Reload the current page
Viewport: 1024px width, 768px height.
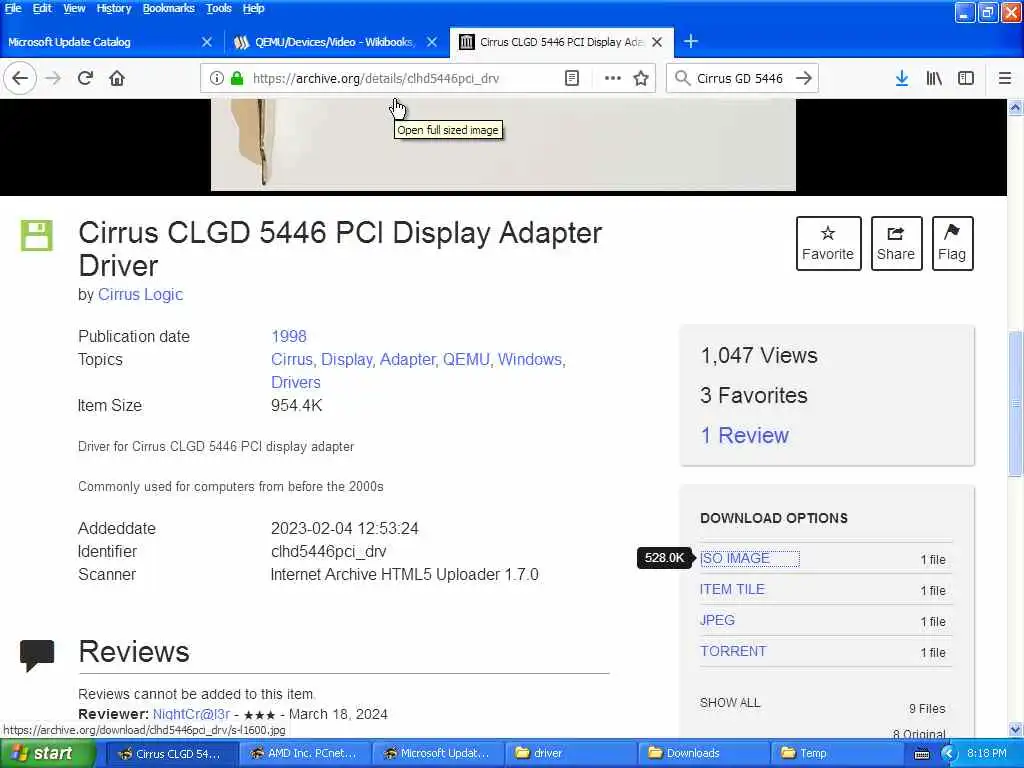pos(85,78)
